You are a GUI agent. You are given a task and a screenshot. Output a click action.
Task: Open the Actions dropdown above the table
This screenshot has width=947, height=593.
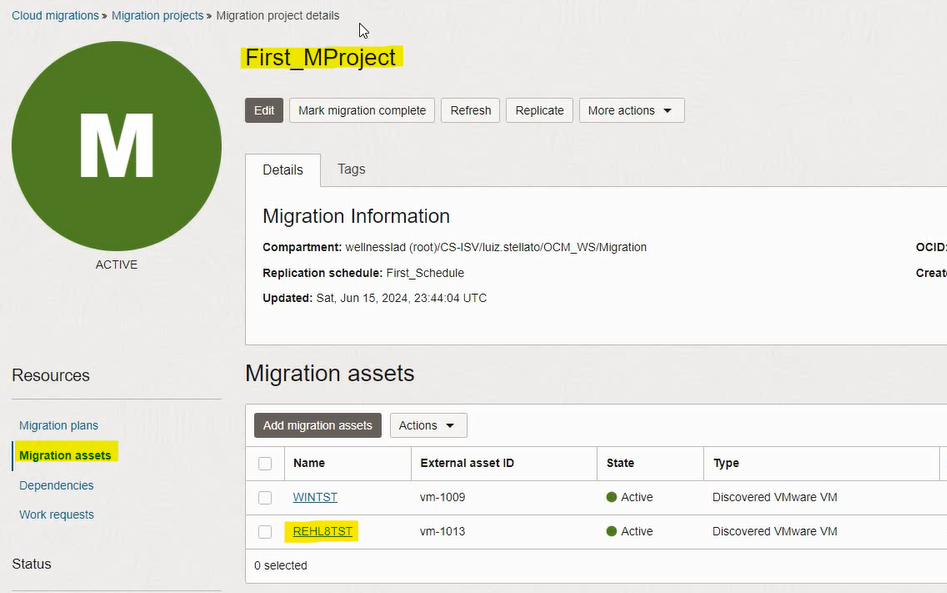(x=427, y=425)
